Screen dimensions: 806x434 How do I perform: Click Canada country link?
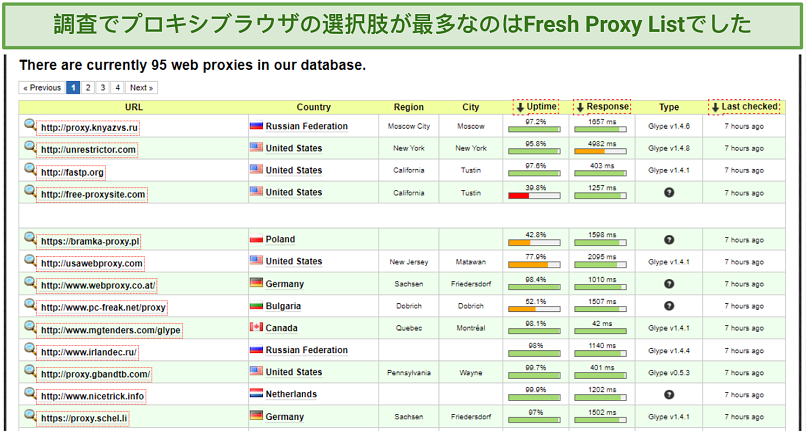click(281, 328)
